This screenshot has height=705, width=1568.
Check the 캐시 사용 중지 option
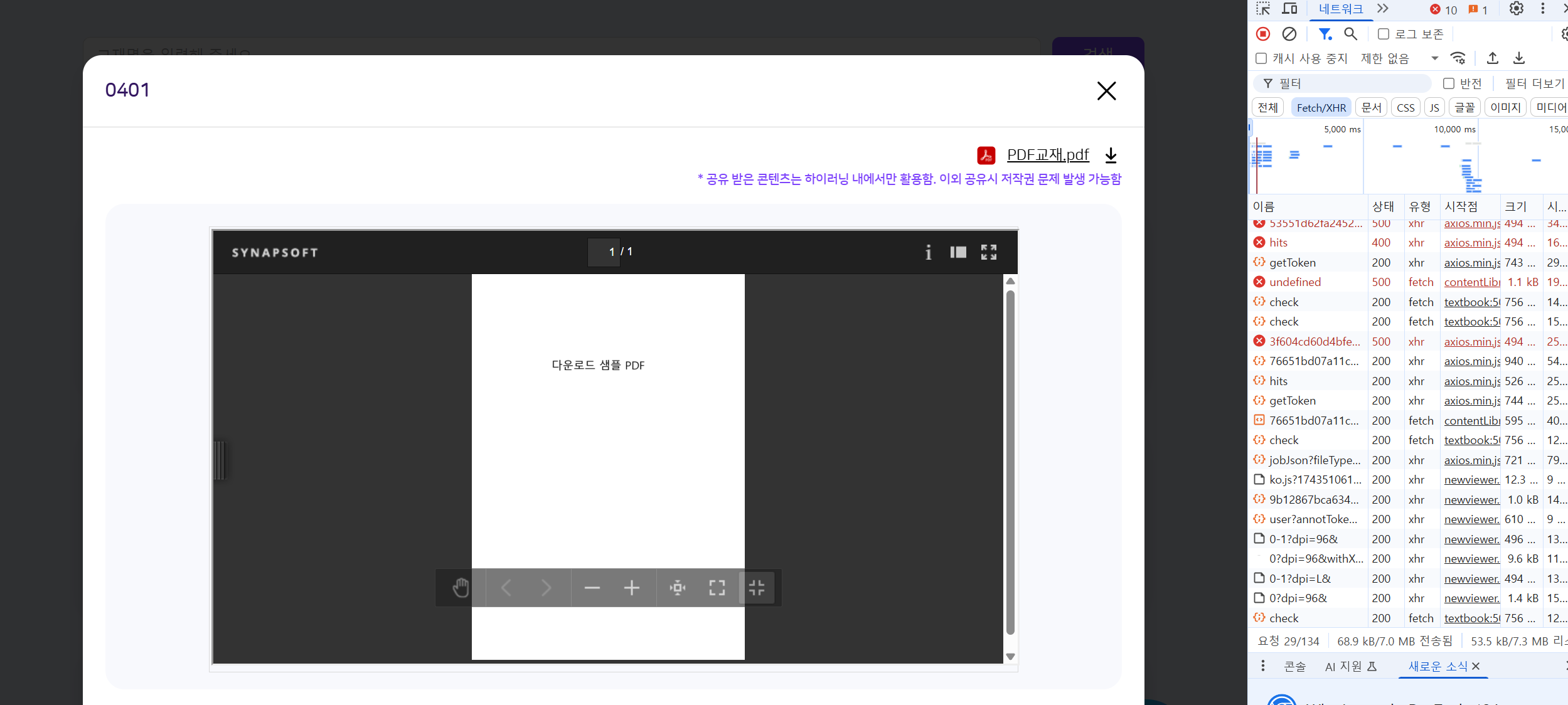tap(1261, 58)
